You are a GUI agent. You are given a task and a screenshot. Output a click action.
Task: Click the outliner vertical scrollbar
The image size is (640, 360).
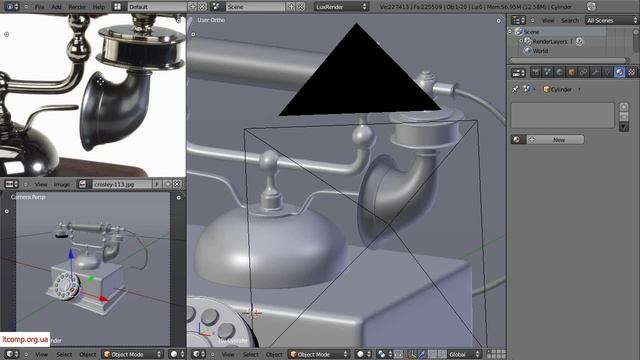[636, 40]
